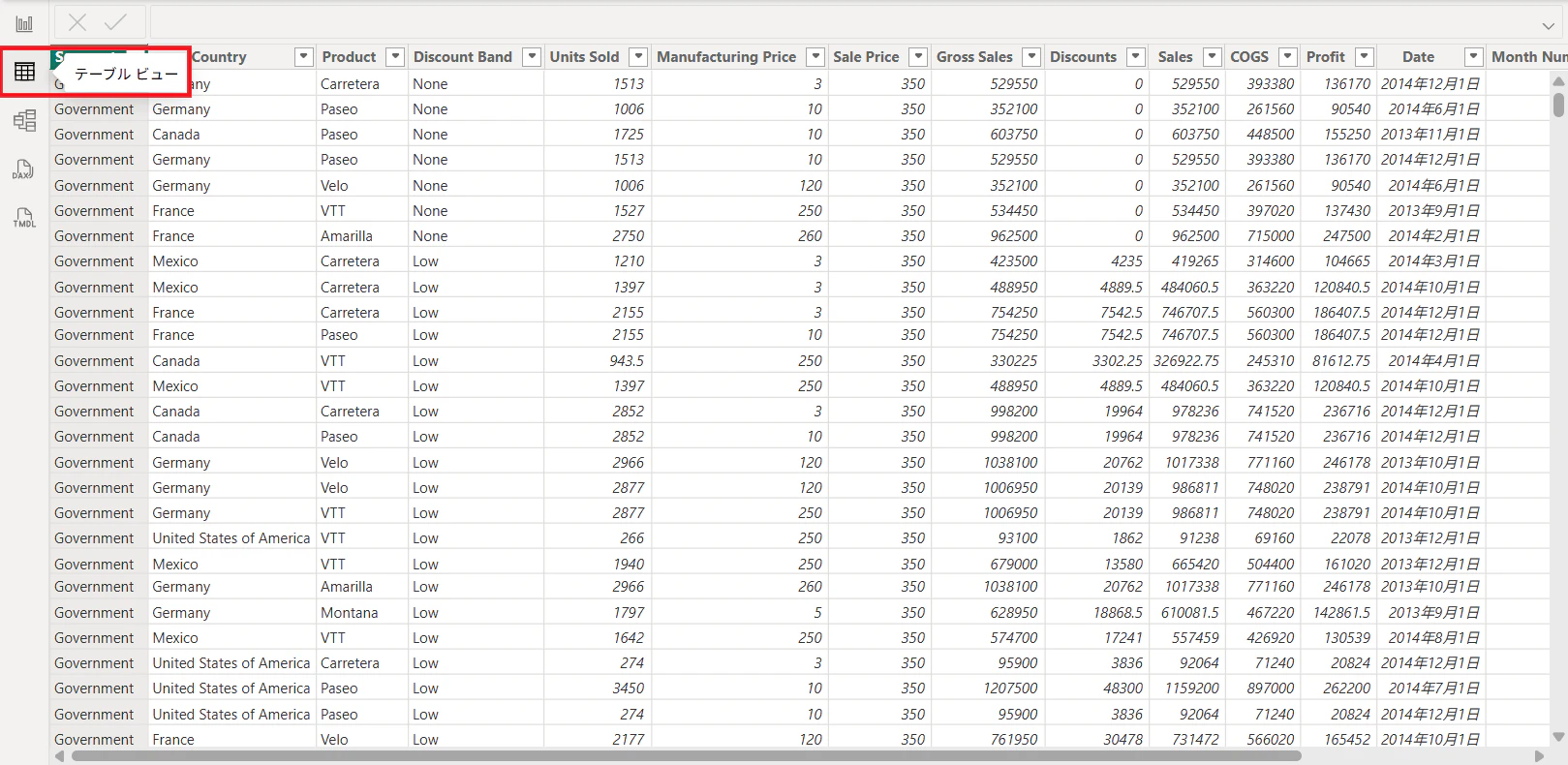Click Sales value 419265
Screen dimensions: 1568x765
pyautogui.click(x=1196, y=261)
